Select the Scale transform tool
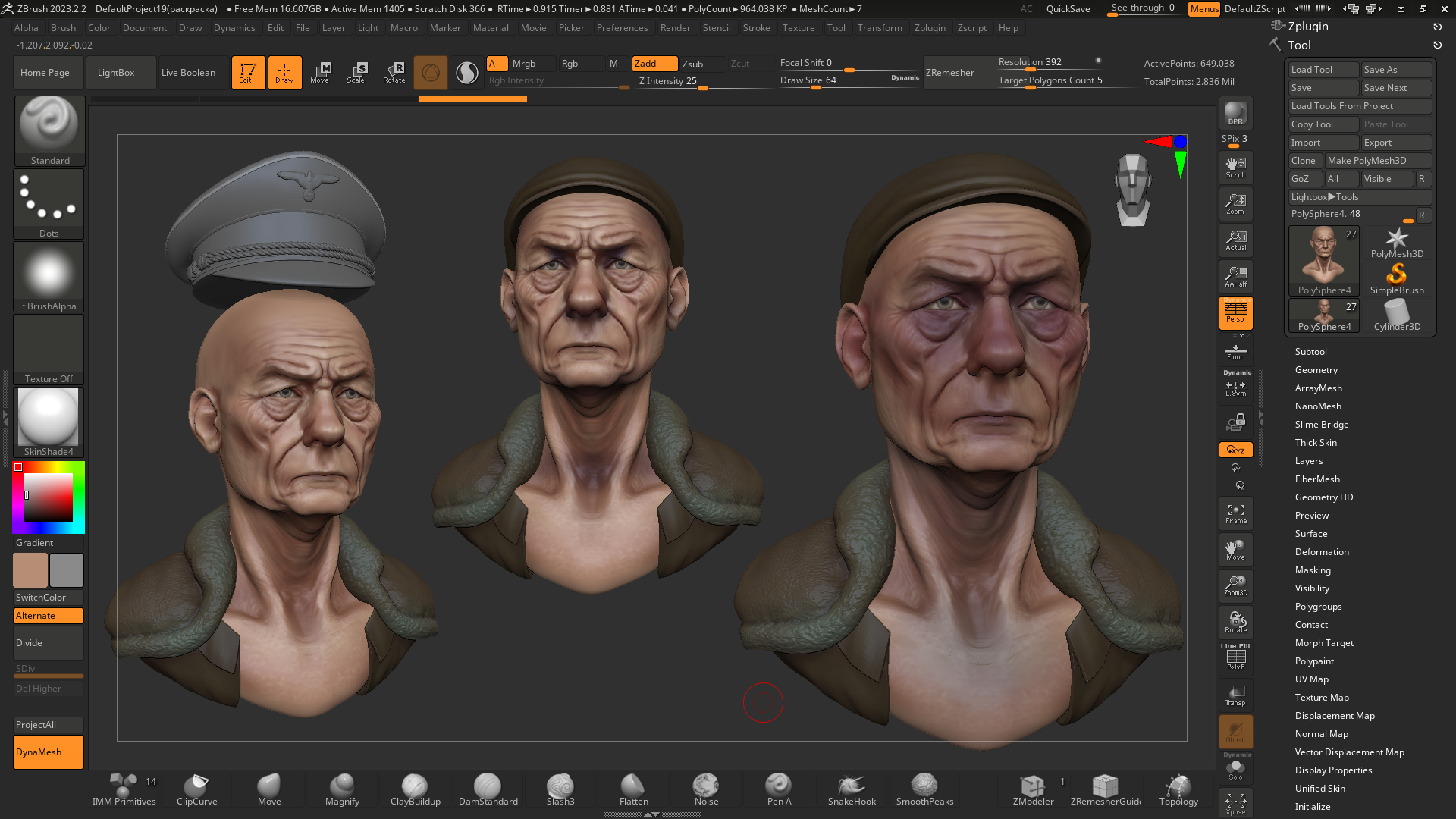This screenshot has height=819, width=1456. click(356, 73)
